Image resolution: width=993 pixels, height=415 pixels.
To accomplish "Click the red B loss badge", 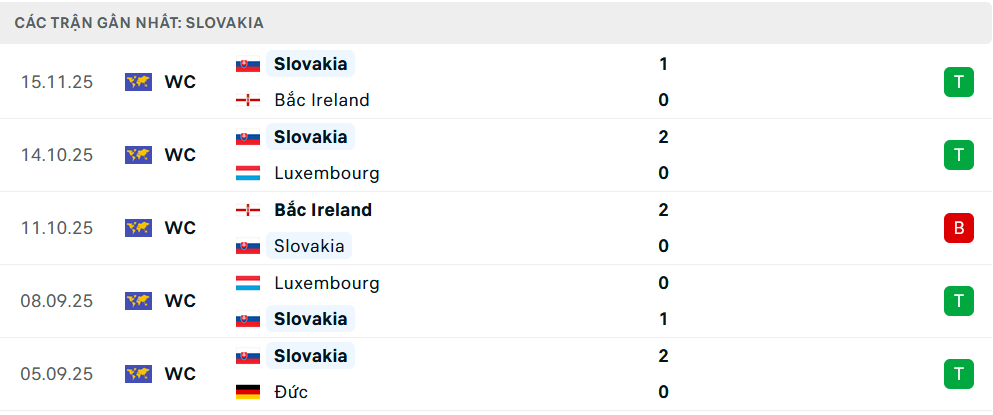I will pyautogui.click(x=958, y=228).
